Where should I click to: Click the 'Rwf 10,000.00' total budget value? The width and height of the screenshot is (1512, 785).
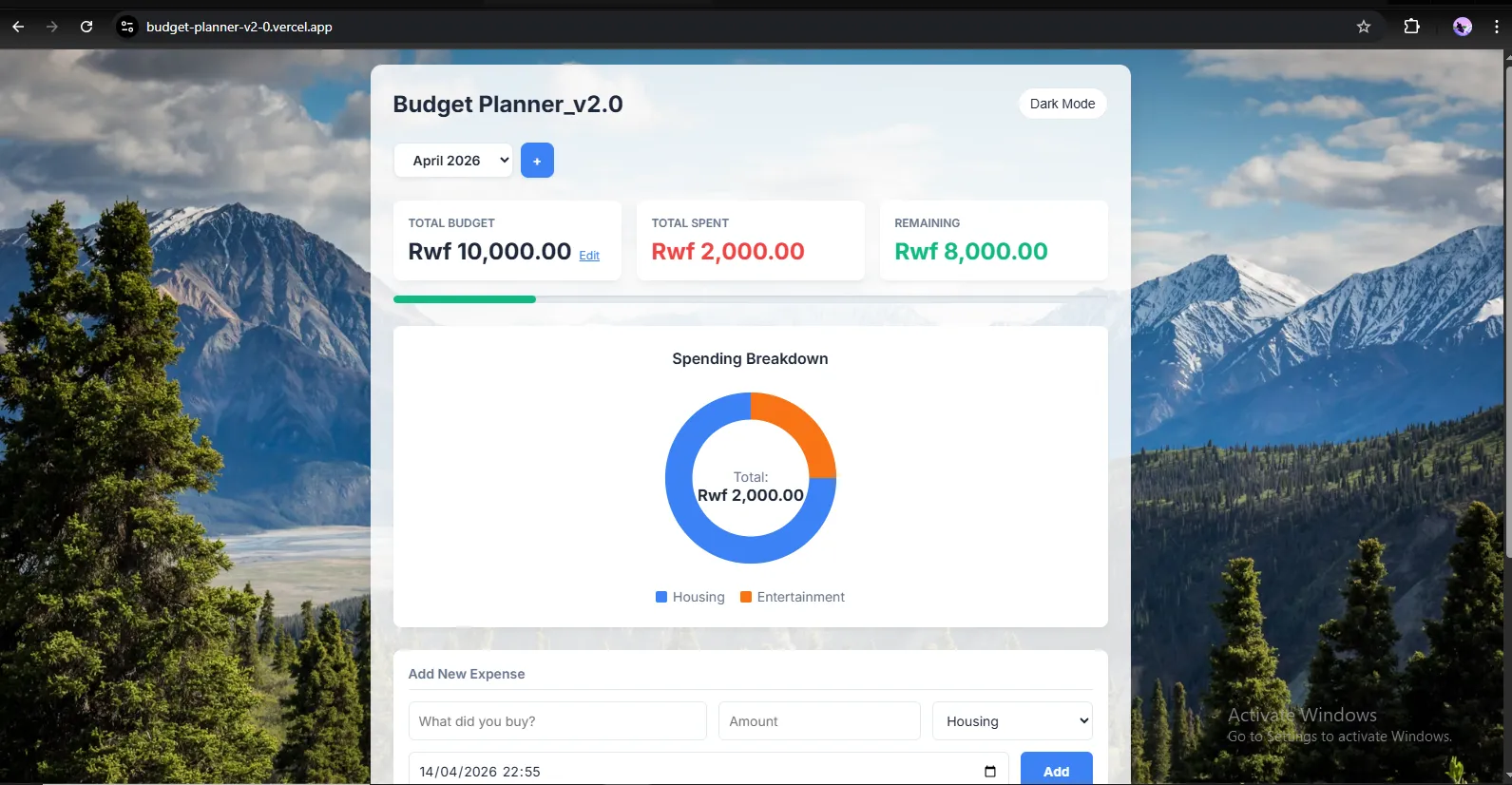[x=489, y=252]
